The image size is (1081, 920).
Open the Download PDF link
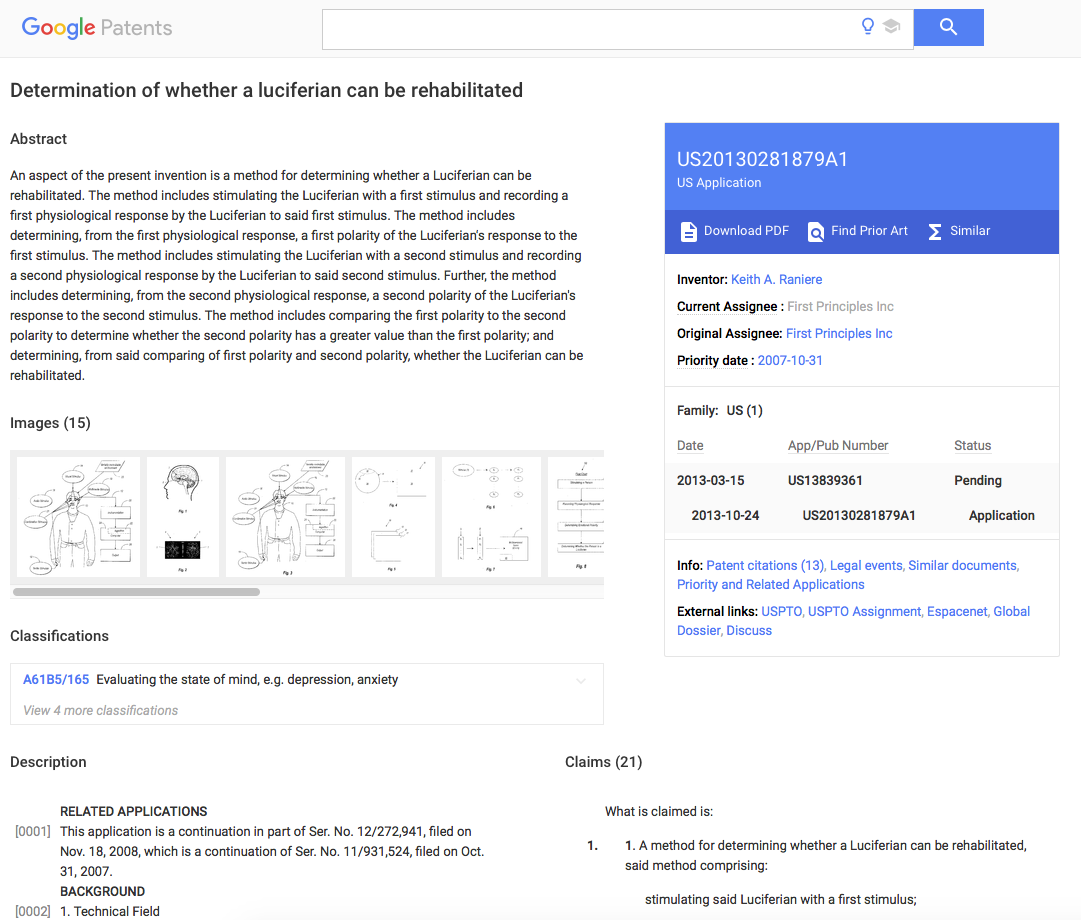coord(746,231)
